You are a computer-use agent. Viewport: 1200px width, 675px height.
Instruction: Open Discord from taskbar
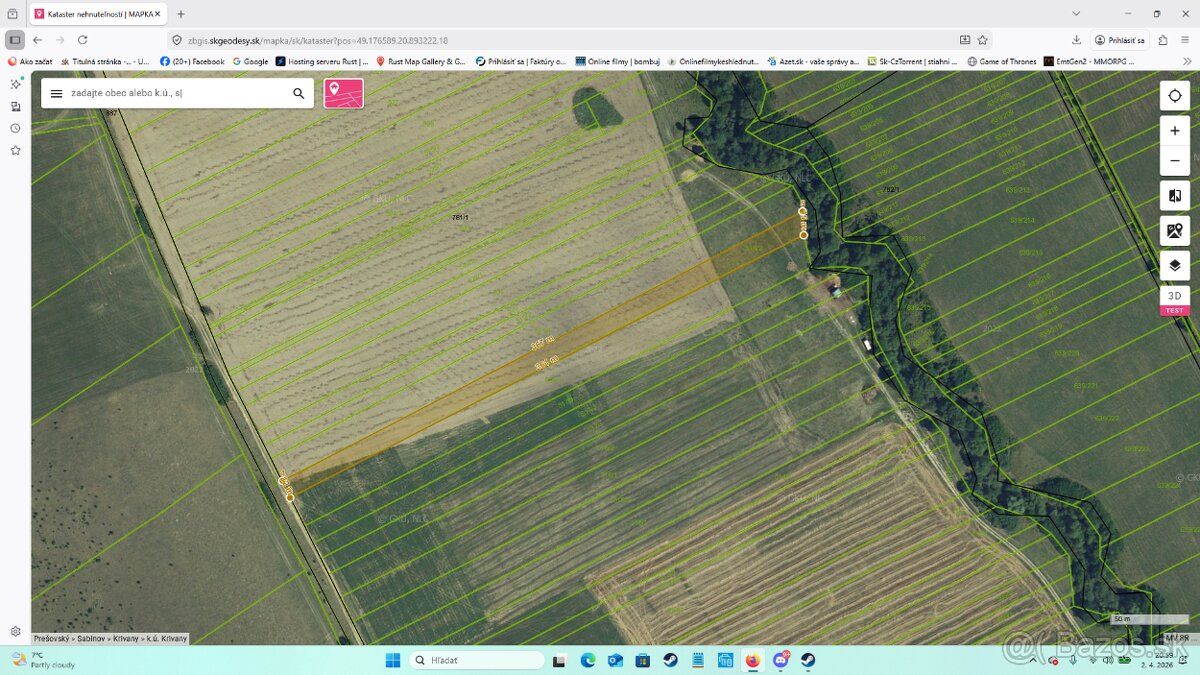780,659
